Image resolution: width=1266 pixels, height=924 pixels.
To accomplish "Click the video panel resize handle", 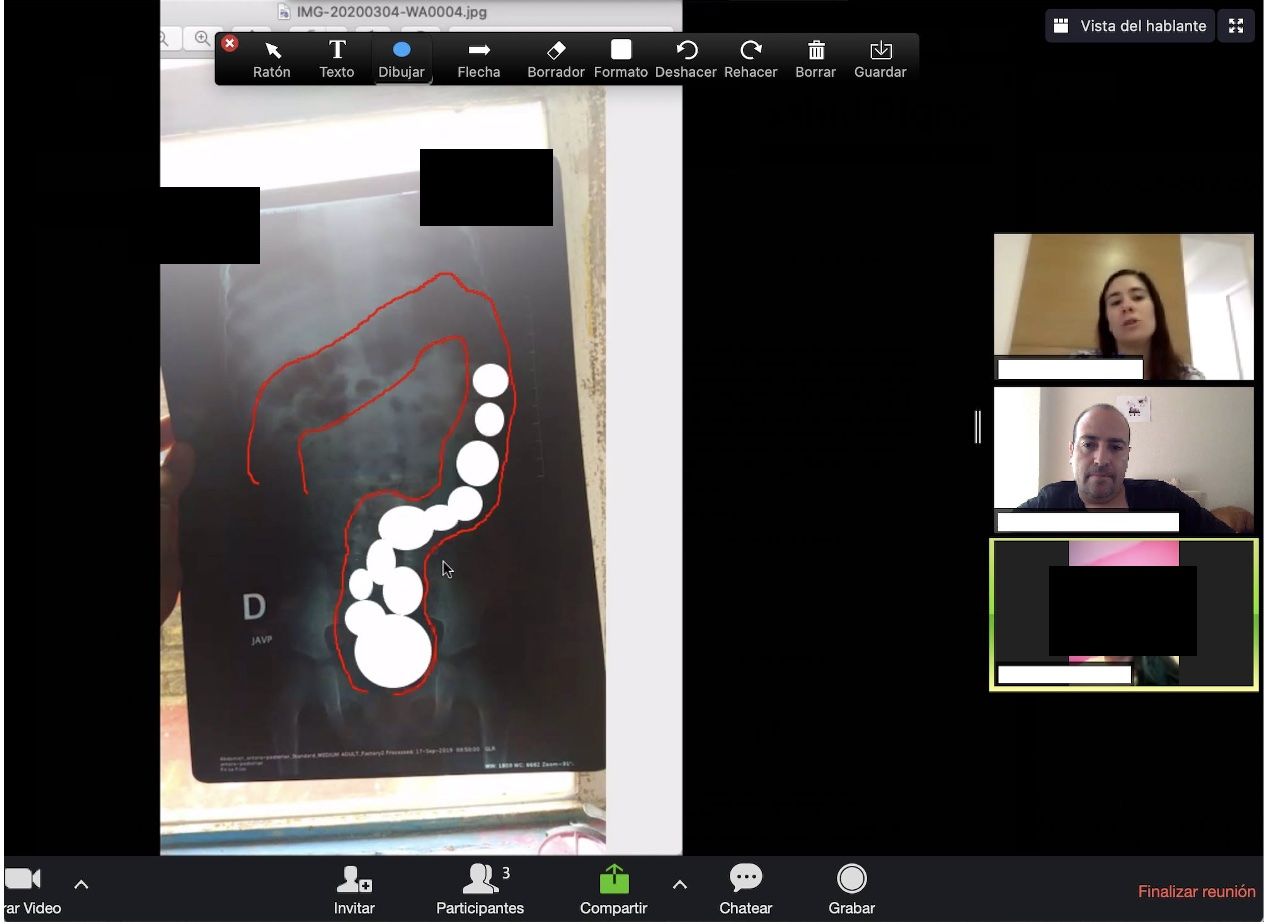I will (x=978, y=427).
